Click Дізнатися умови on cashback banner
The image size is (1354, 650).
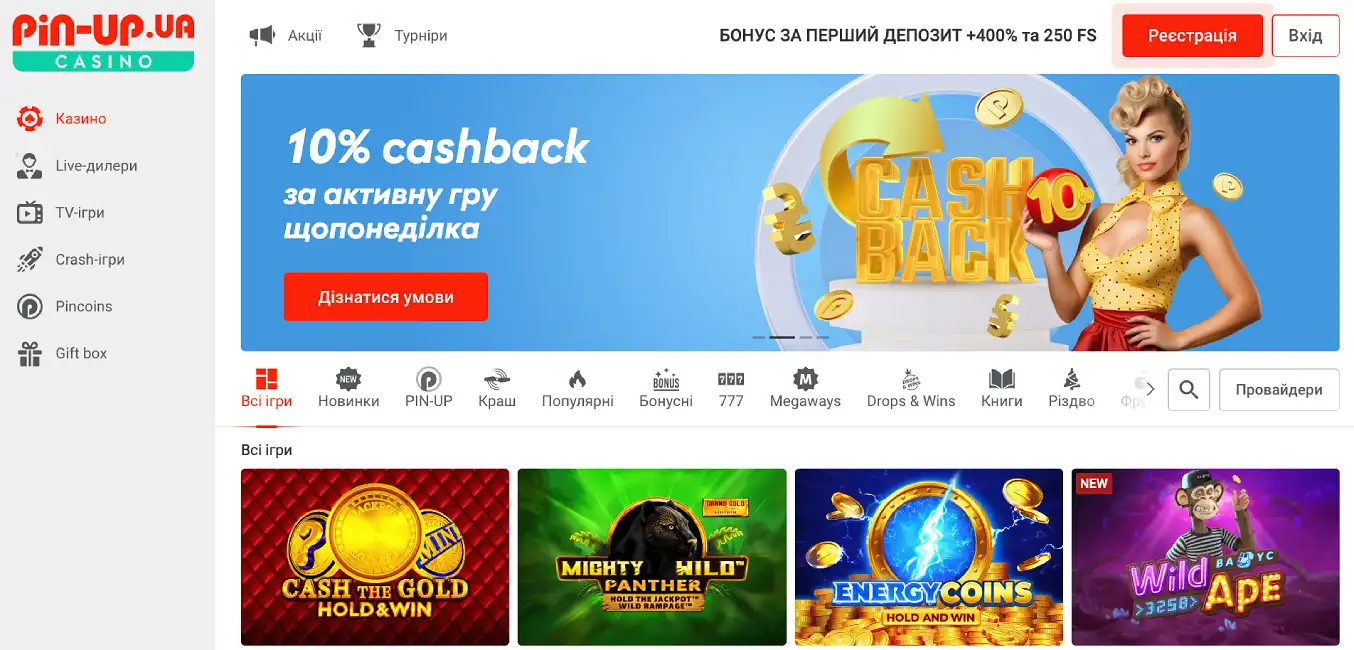pyautogui.click(x=386, y=297)
